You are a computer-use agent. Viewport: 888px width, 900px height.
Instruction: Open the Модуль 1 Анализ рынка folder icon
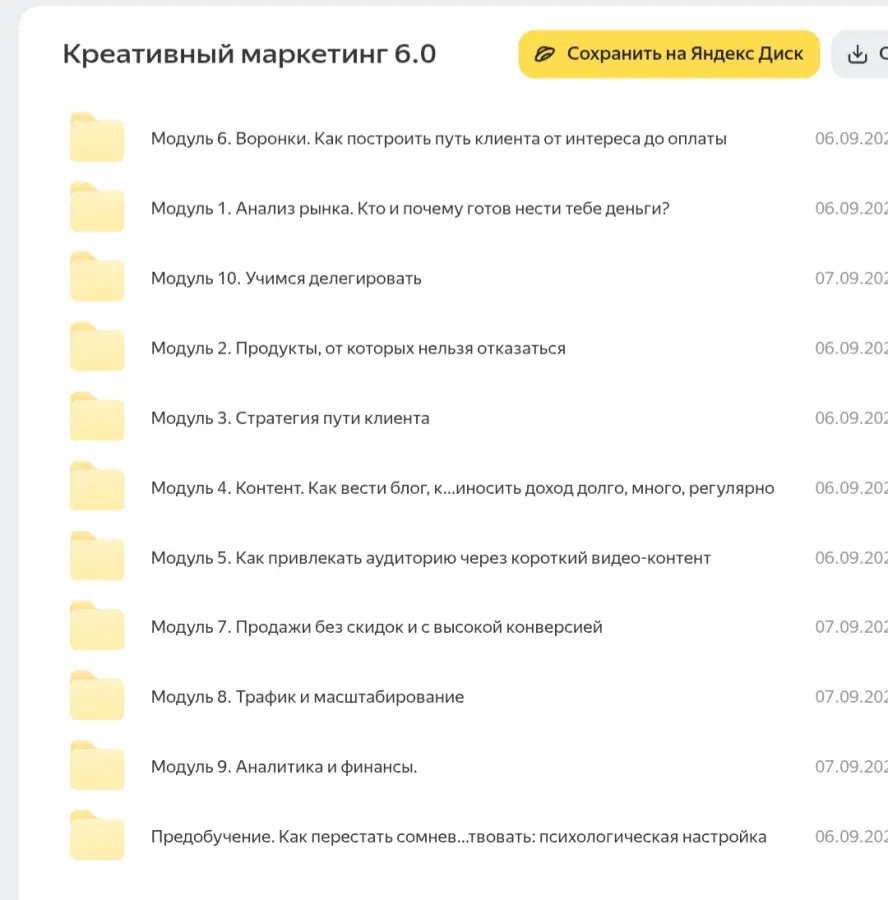tap(97, 208)
